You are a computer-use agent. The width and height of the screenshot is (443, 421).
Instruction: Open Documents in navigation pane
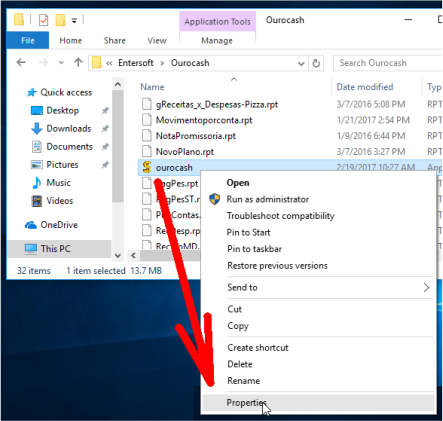coord(69,146)
